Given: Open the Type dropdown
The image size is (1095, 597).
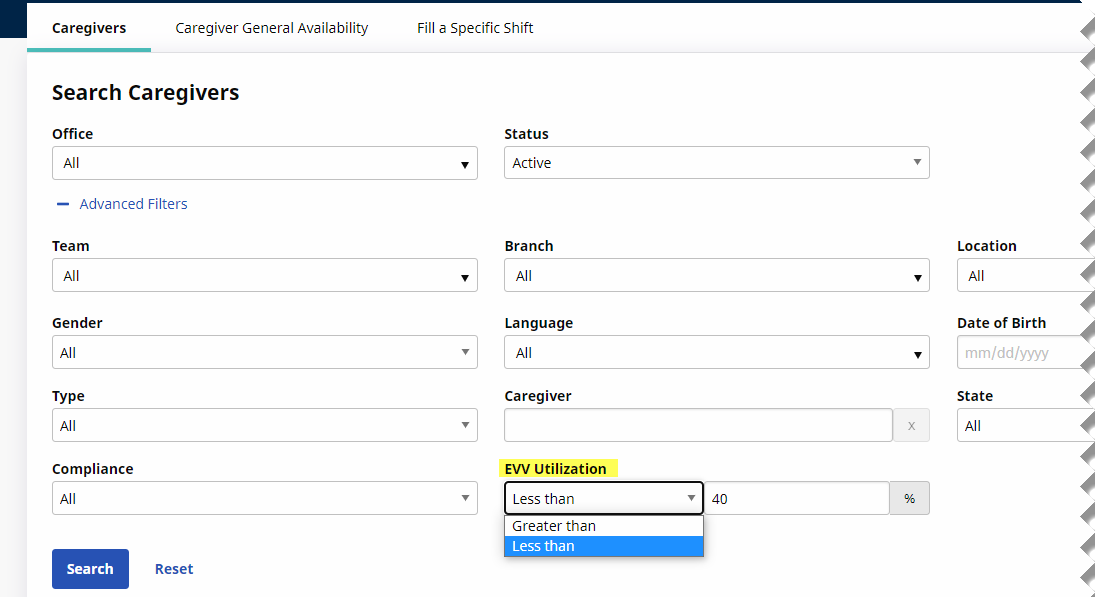Looking at the screenshot, I should click(264, 426).
